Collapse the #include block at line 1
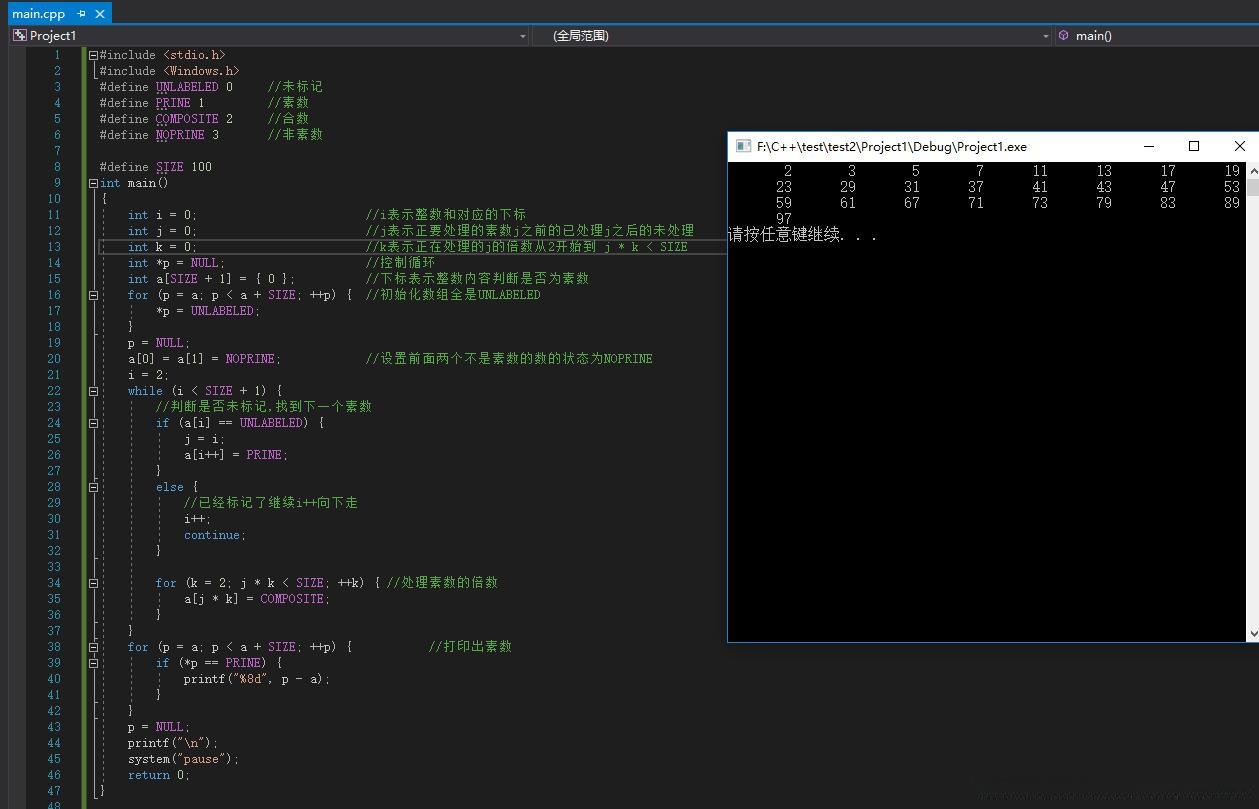Viewport: 1259px width, 809px height. coord(93,55)
